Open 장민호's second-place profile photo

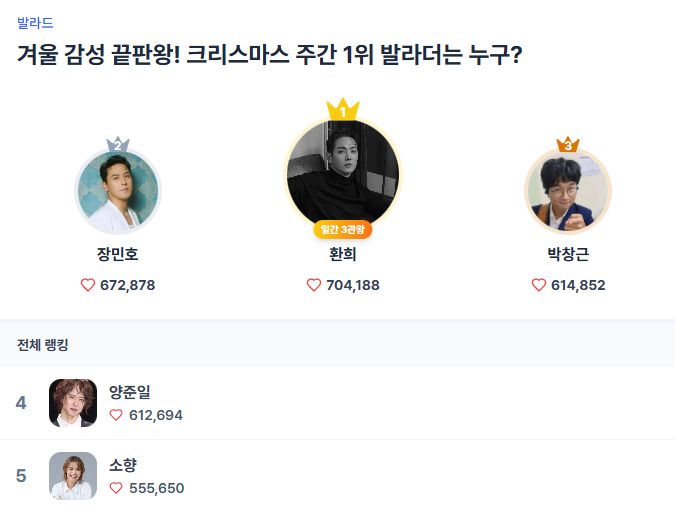pos(118,192)
